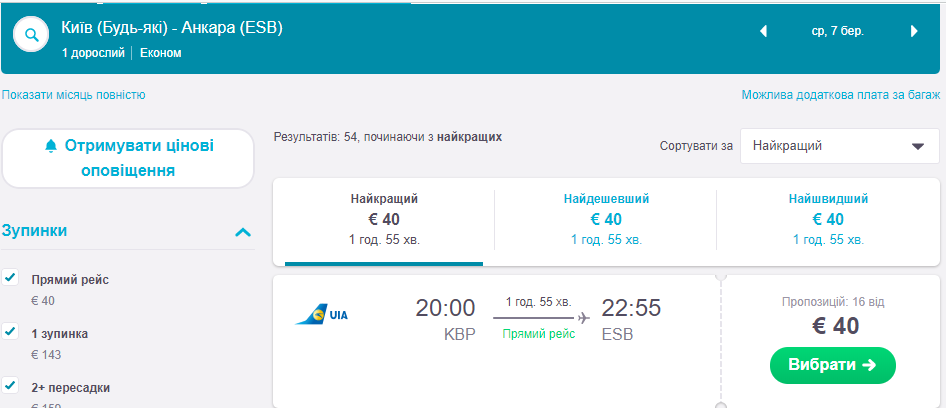Click the Київ - Анкара route title

coord(172,28)
